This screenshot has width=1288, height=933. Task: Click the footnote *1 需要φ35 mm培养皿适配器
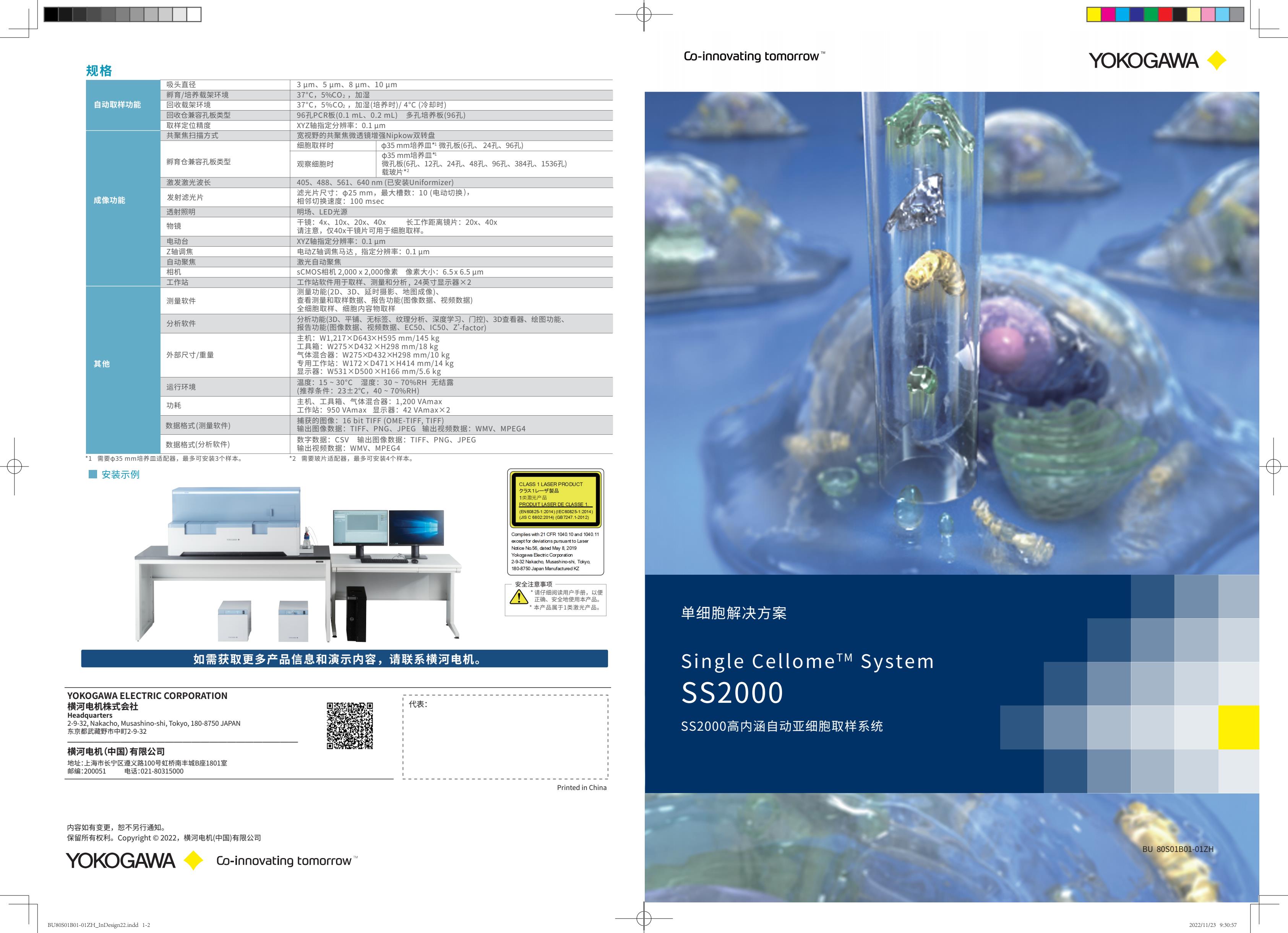(164, 458)
